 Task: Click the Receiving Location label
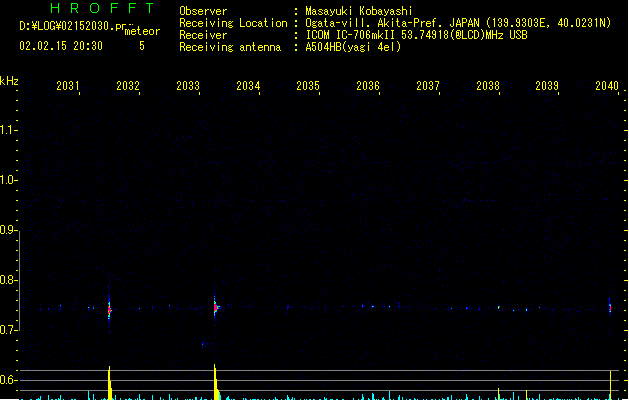[x=233, y=23]
